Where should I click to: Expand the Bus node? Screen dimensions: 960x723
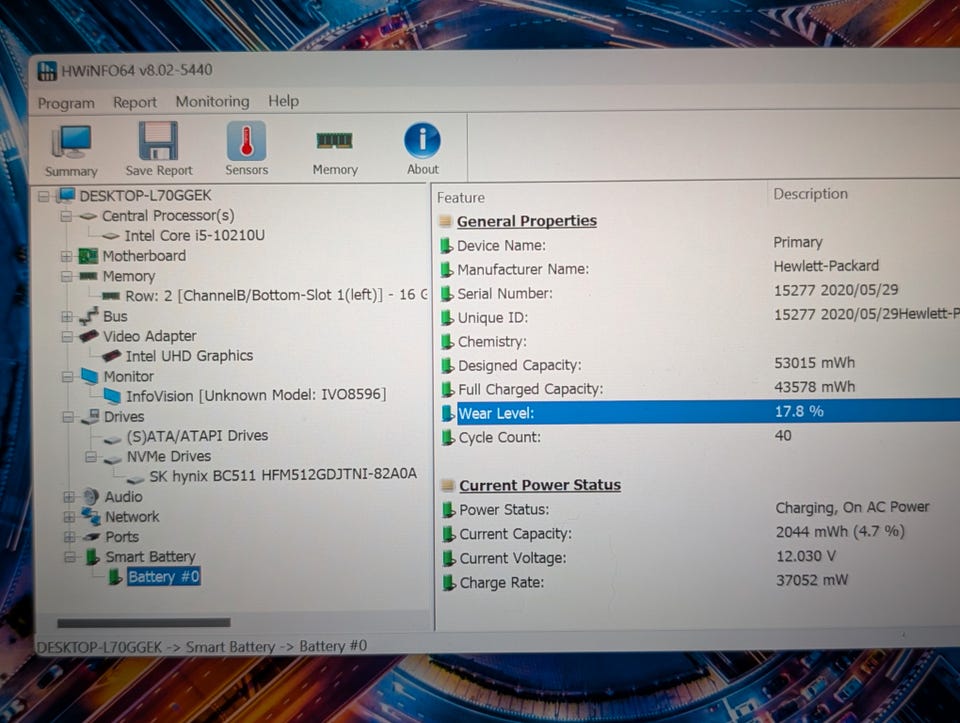click(x=67, y=317)
